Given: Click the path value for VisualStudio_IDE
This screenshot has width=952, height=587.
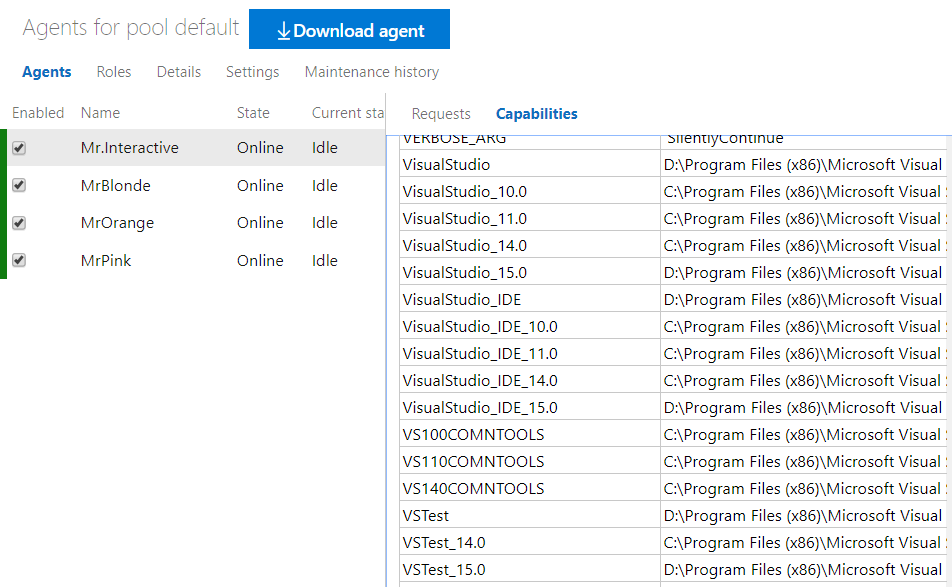Looking at the screenshot, I should (803, 300).
